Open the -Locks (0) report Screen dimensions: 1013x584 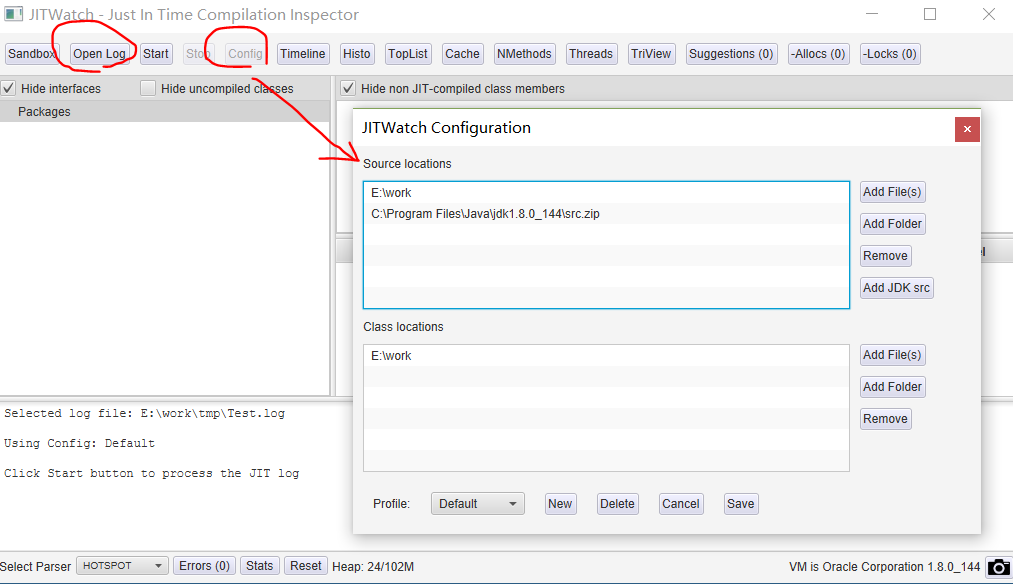890,54
